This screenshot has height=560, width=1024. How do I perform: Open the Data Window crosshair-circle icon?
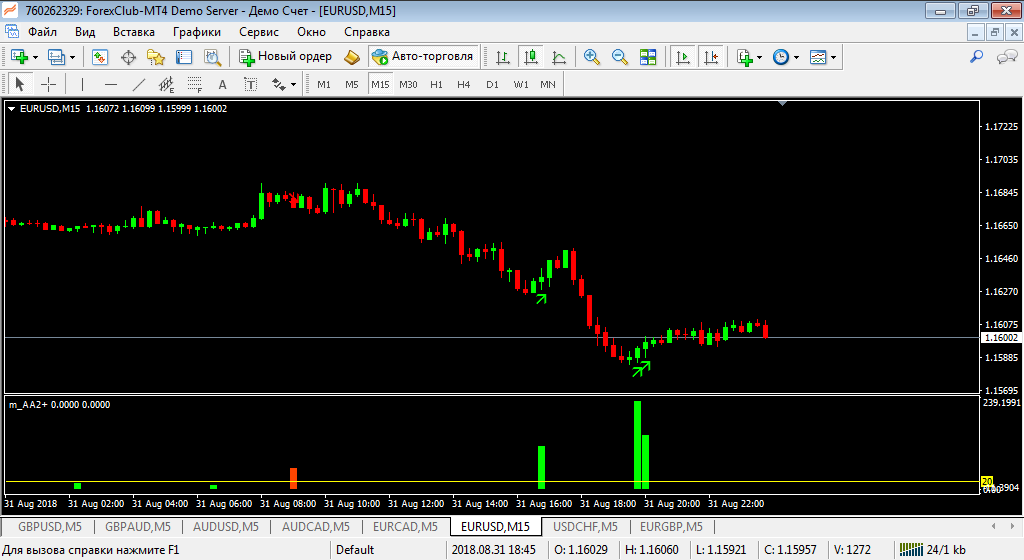point(129,57)
